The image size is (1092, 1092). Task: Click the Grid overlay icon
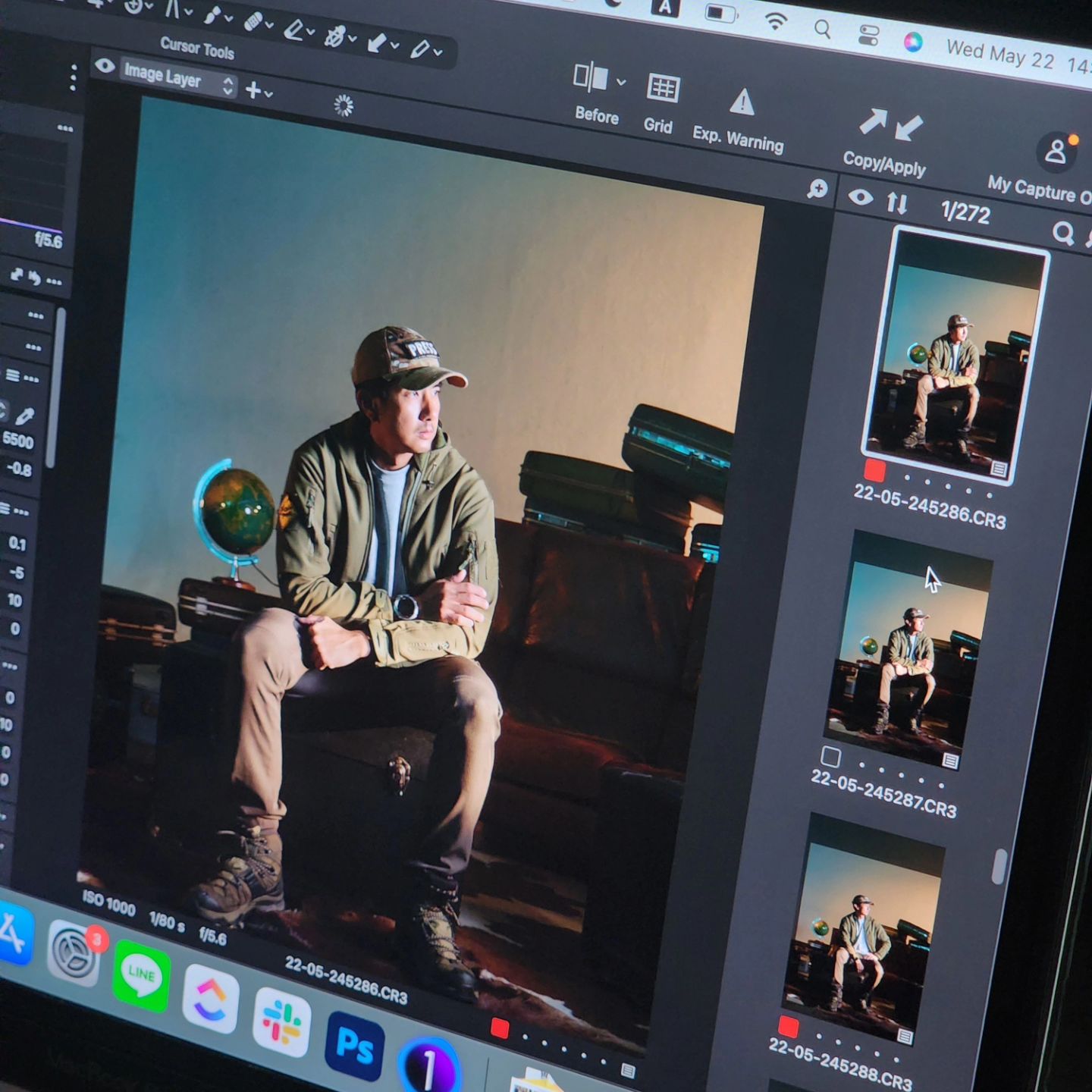(663, 89)
